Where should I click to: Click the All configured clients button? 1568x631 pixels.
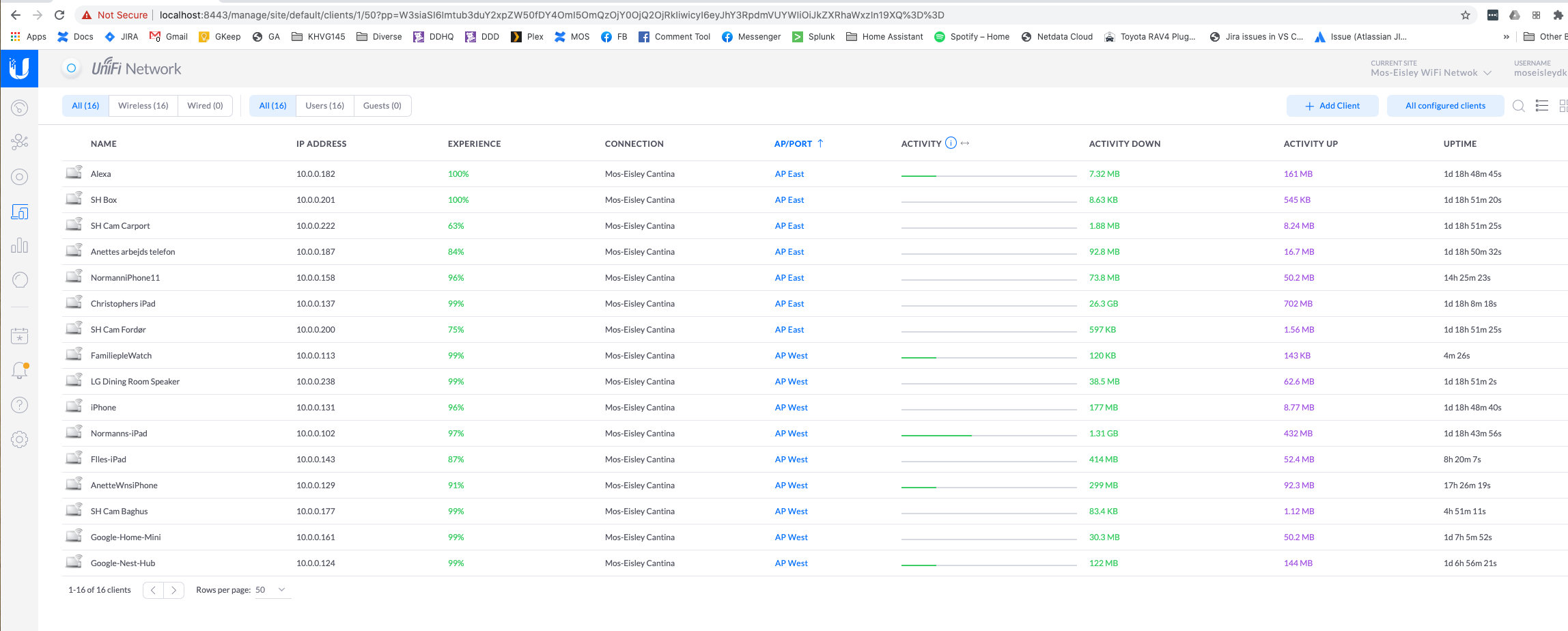click(x=1445, y=106)
